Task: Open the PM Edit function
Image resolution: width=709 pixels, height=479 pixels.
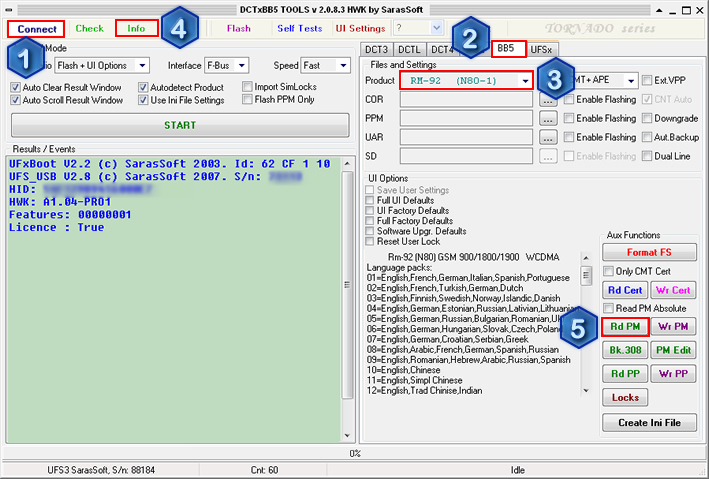Action: click(673, 350)
